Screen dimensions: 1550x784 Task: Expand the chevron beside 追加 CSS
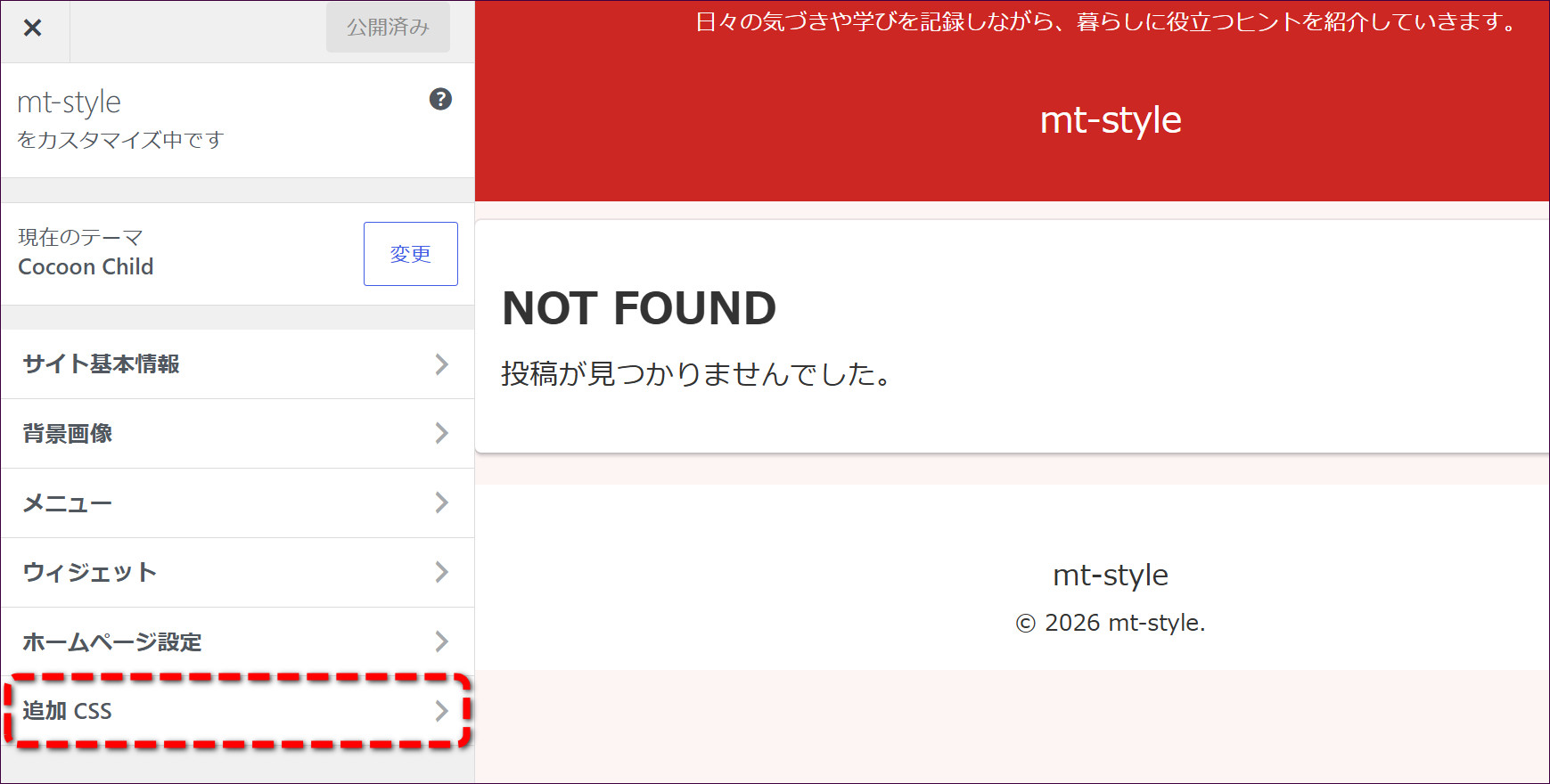[x=441, y=711]
